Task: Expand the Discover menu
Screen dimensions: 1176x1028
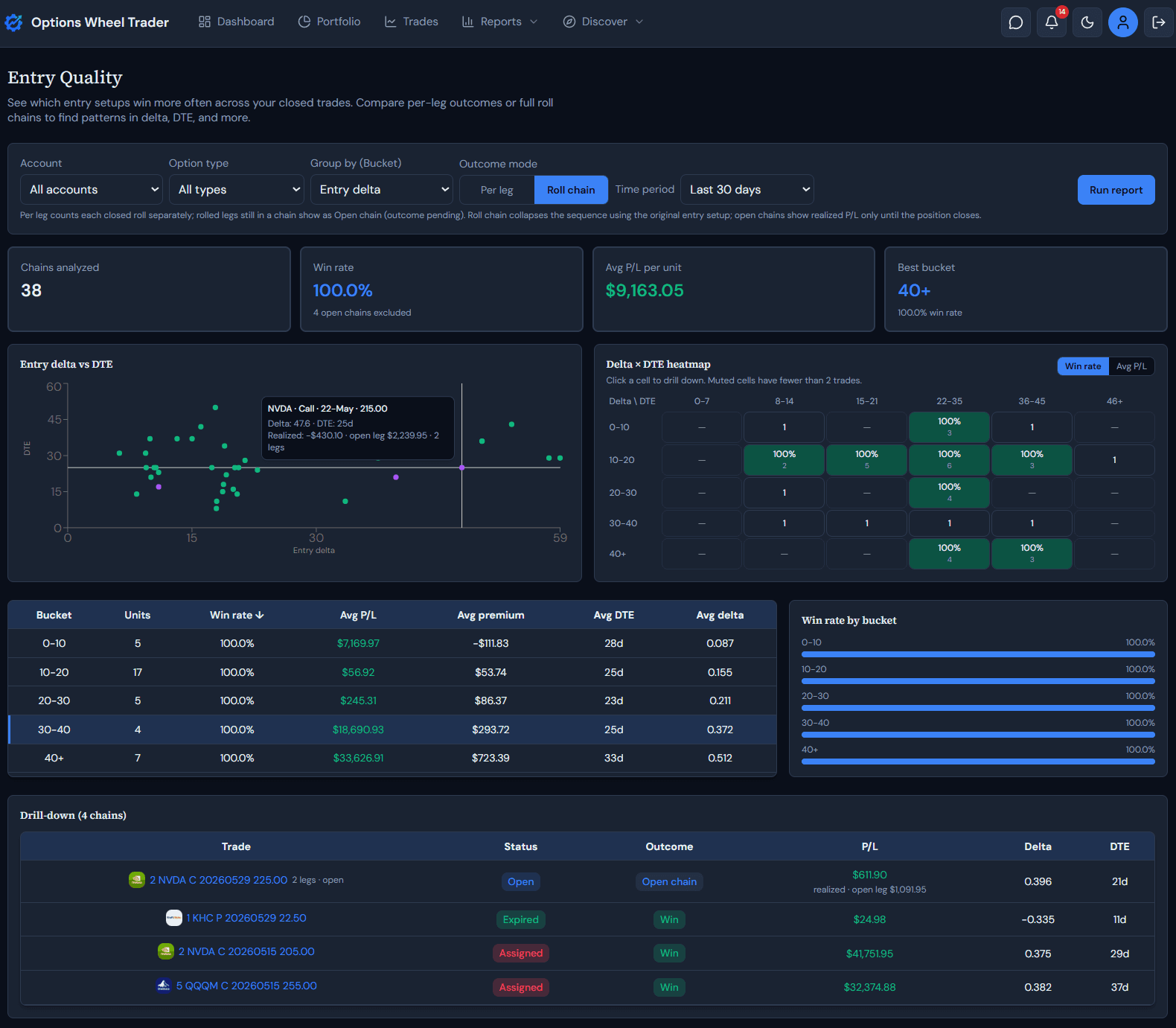Action: [x=603, y=22]
